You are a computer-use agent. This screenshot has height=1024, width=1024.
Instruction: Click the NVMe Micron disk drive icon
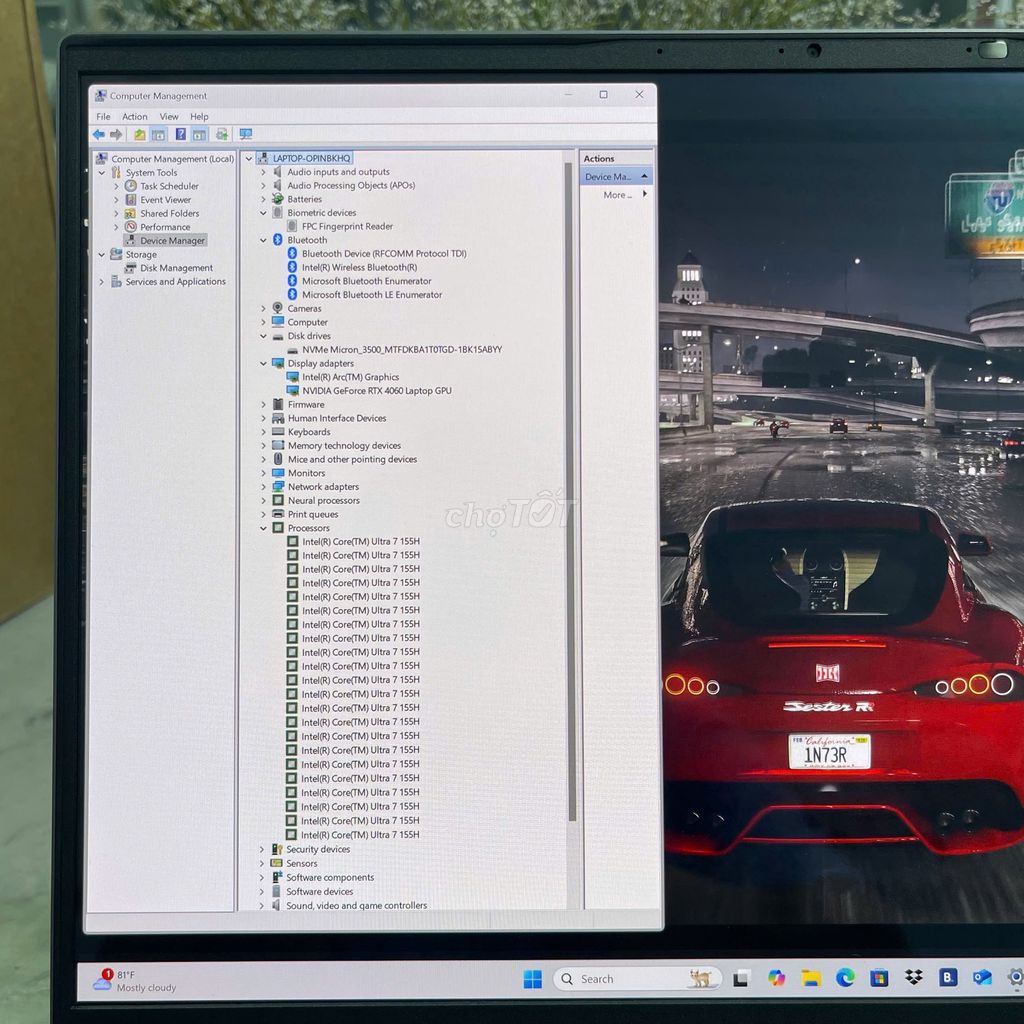point(293,350)
